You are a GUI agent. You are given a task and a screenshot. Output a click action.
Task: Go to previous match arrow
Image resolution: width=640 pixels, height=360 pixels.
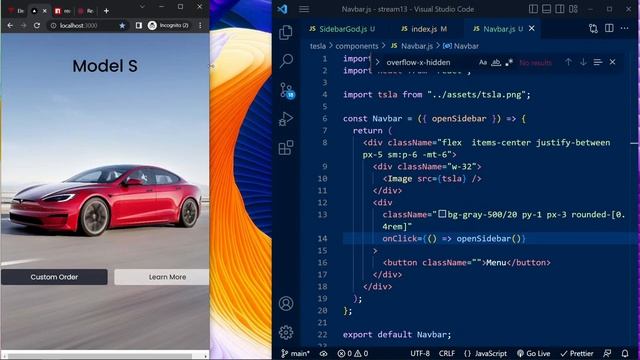568,62
